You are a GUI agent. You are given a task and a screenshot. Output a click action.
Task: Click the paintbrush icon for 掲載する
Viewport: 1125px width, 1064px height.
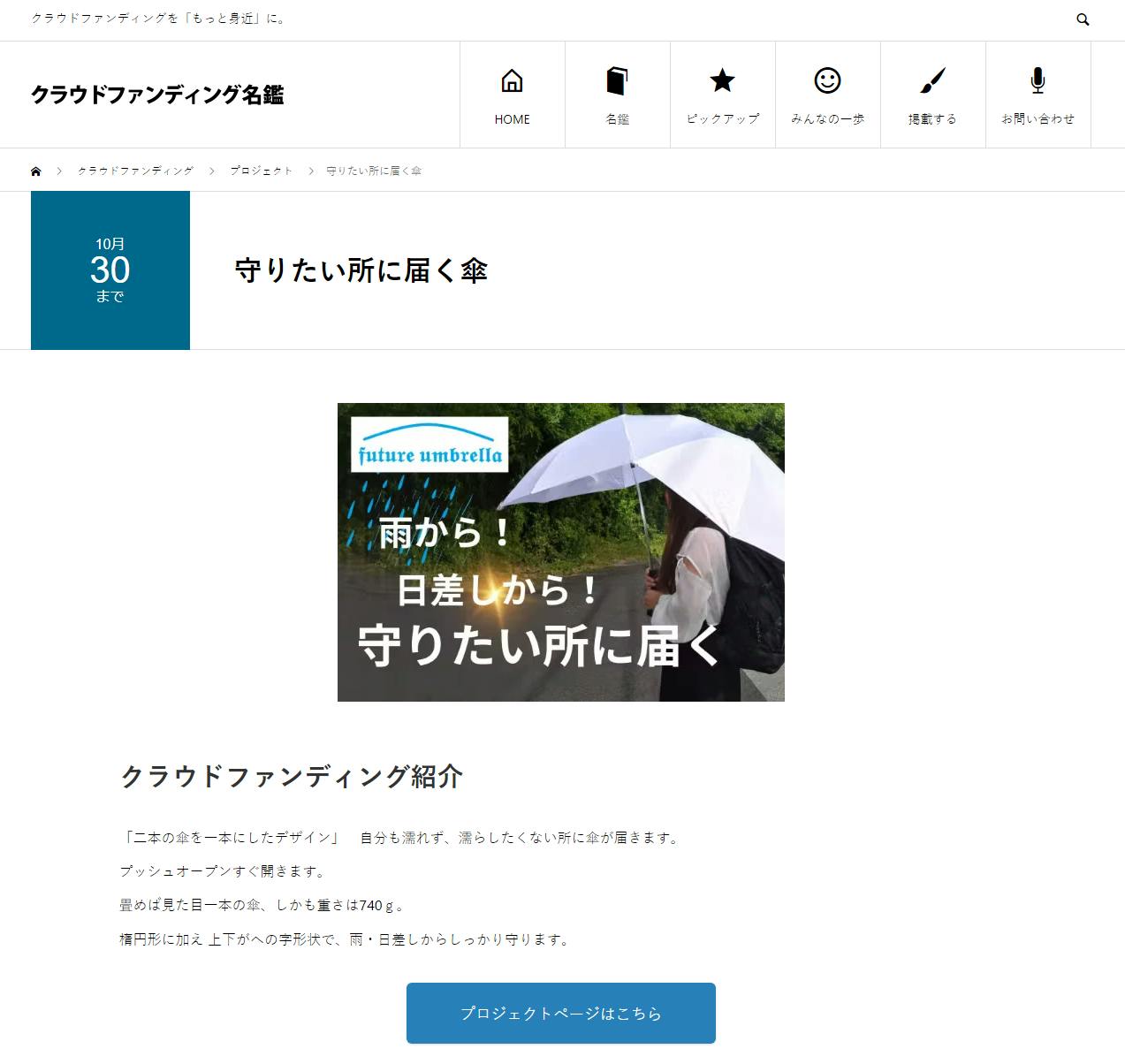[932, 81]
